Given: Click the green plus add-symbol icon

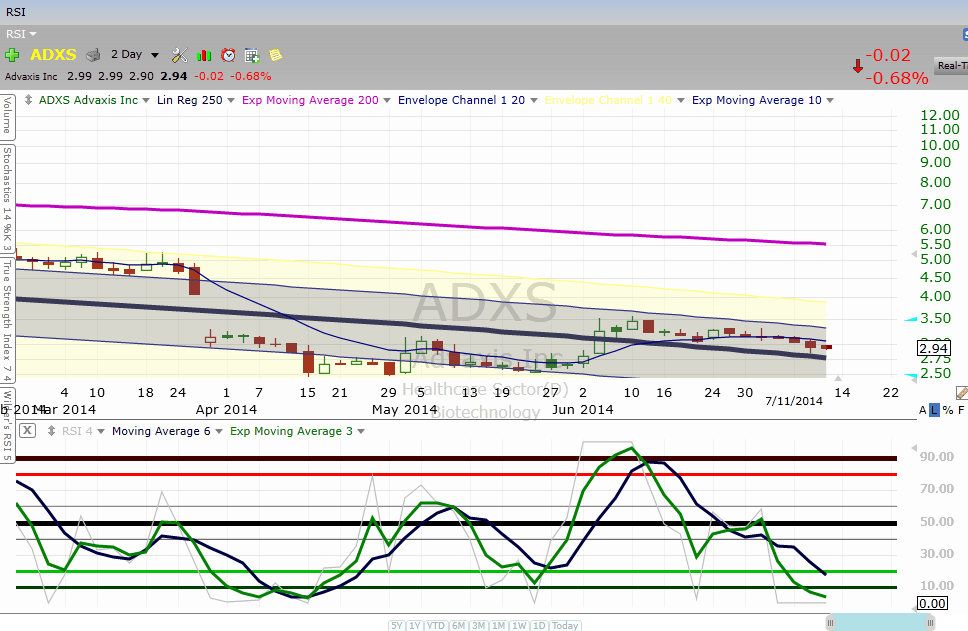Looking at the screenshot, I should [x=12, y=55].
